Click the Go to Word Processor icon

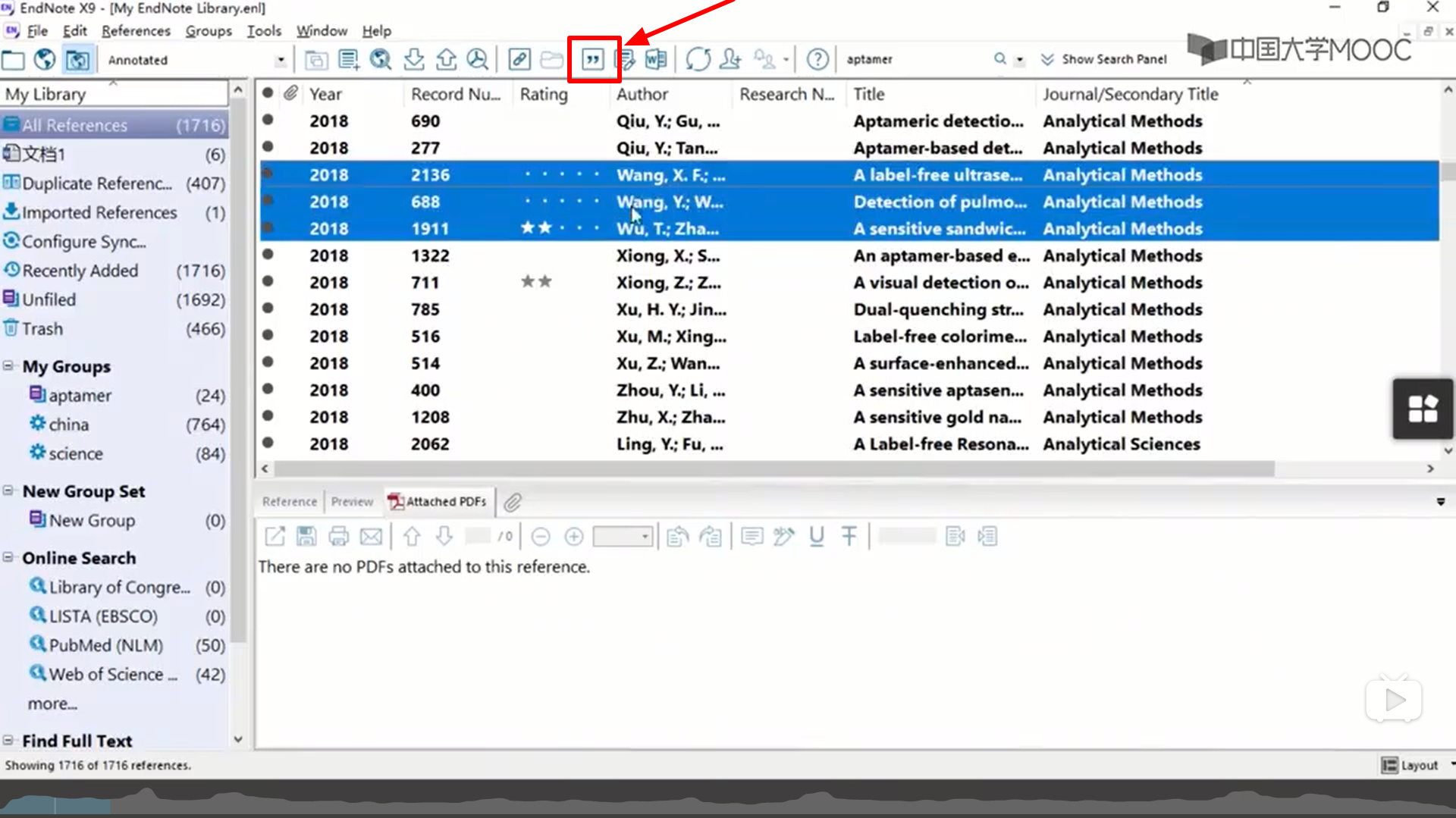(656, 59)
